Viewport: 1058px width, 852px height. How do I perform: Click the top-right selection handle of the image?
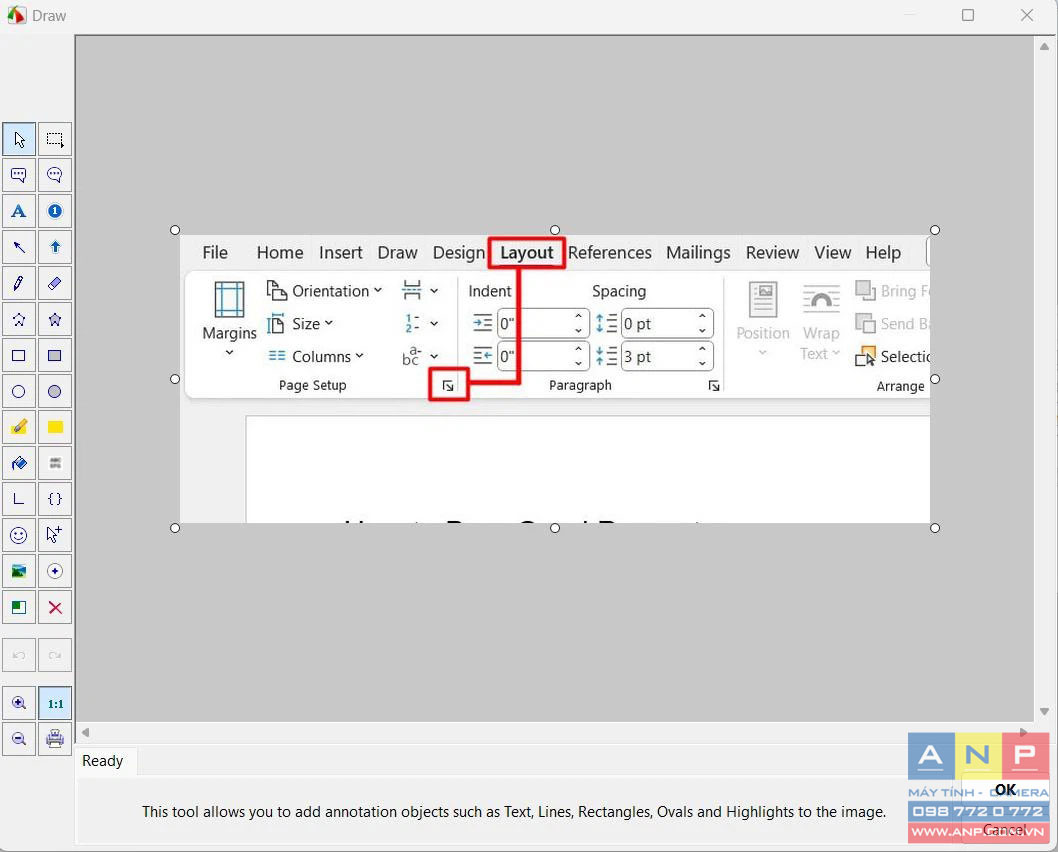pos(935,230)
